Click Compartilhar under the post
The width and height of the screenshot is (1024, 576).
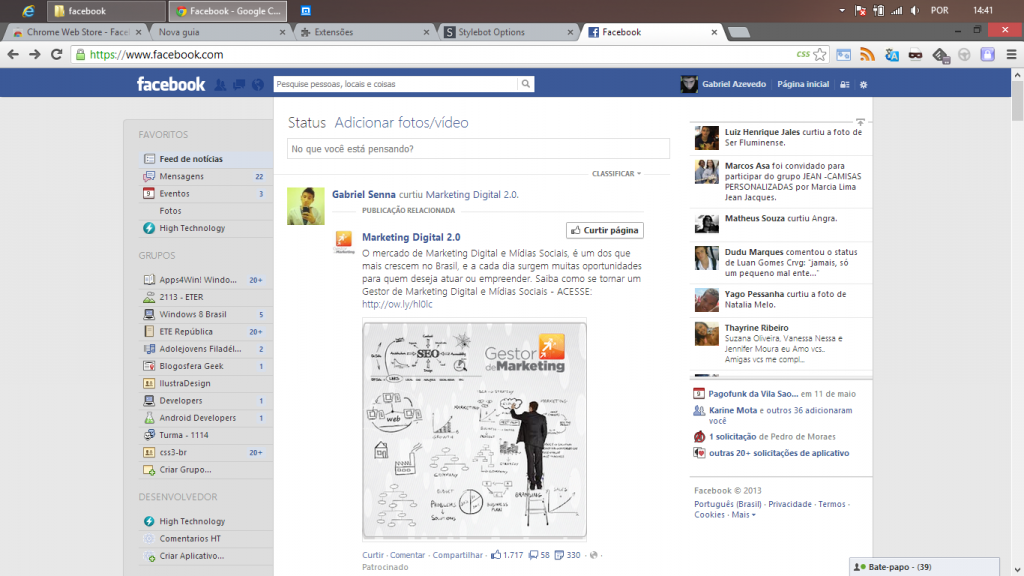[457, 555]
